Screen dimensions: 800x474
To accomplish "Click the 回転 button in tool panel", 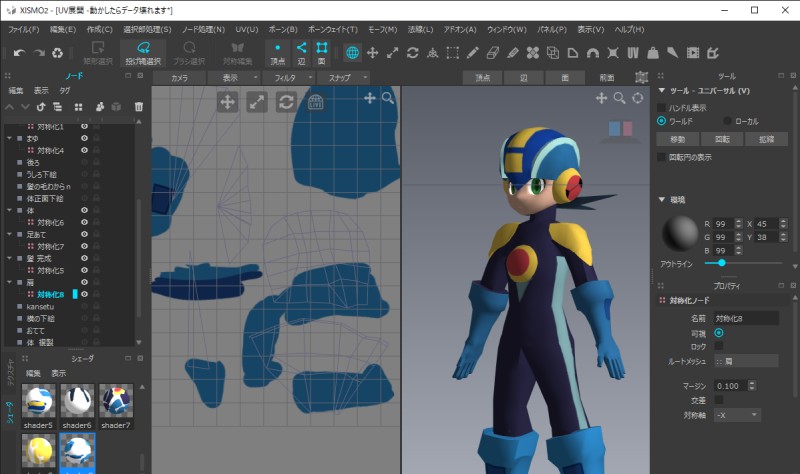I will click(720, 139).
